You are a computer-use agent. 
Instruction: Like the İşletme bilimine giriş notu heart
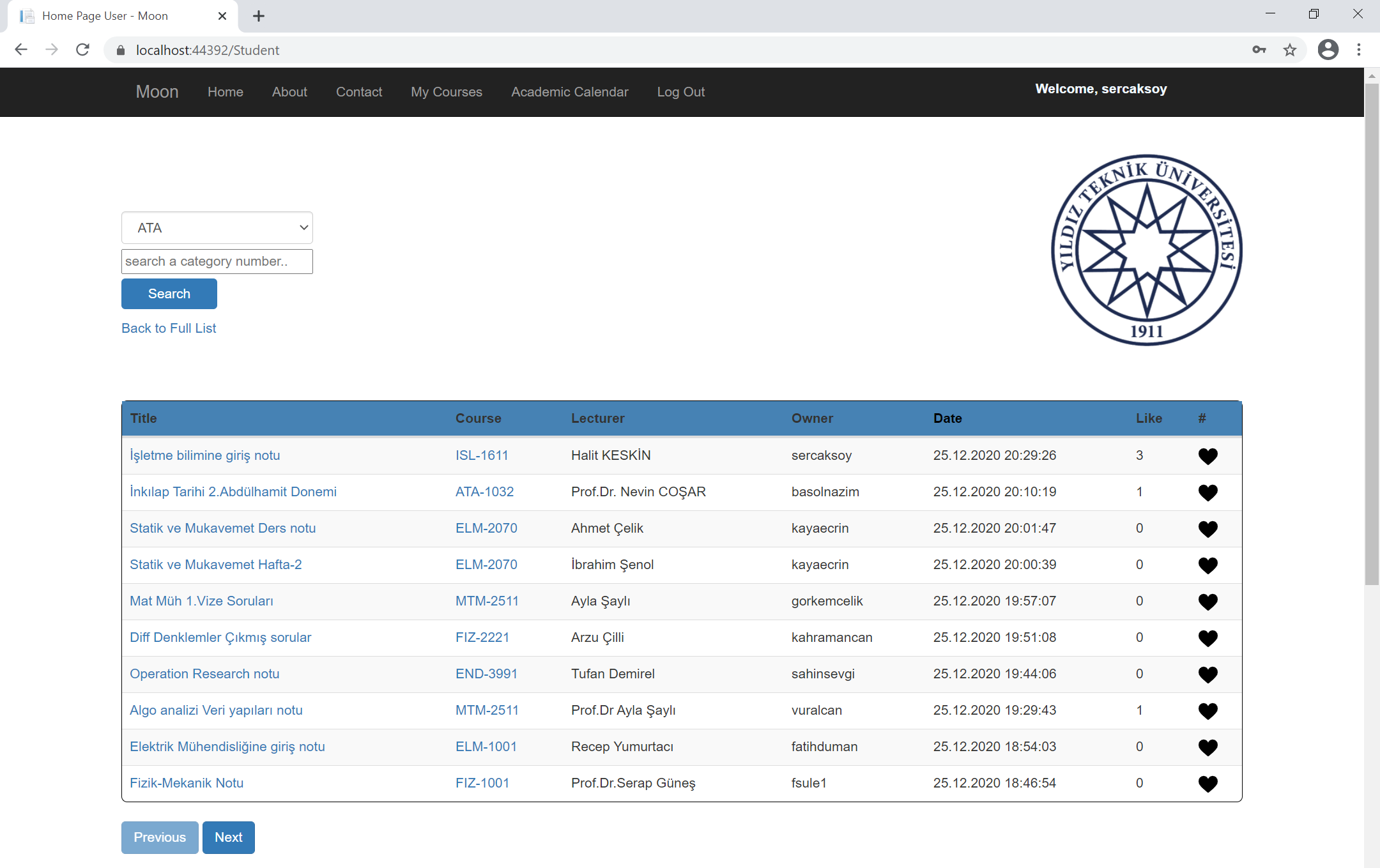coord(1207,456)
